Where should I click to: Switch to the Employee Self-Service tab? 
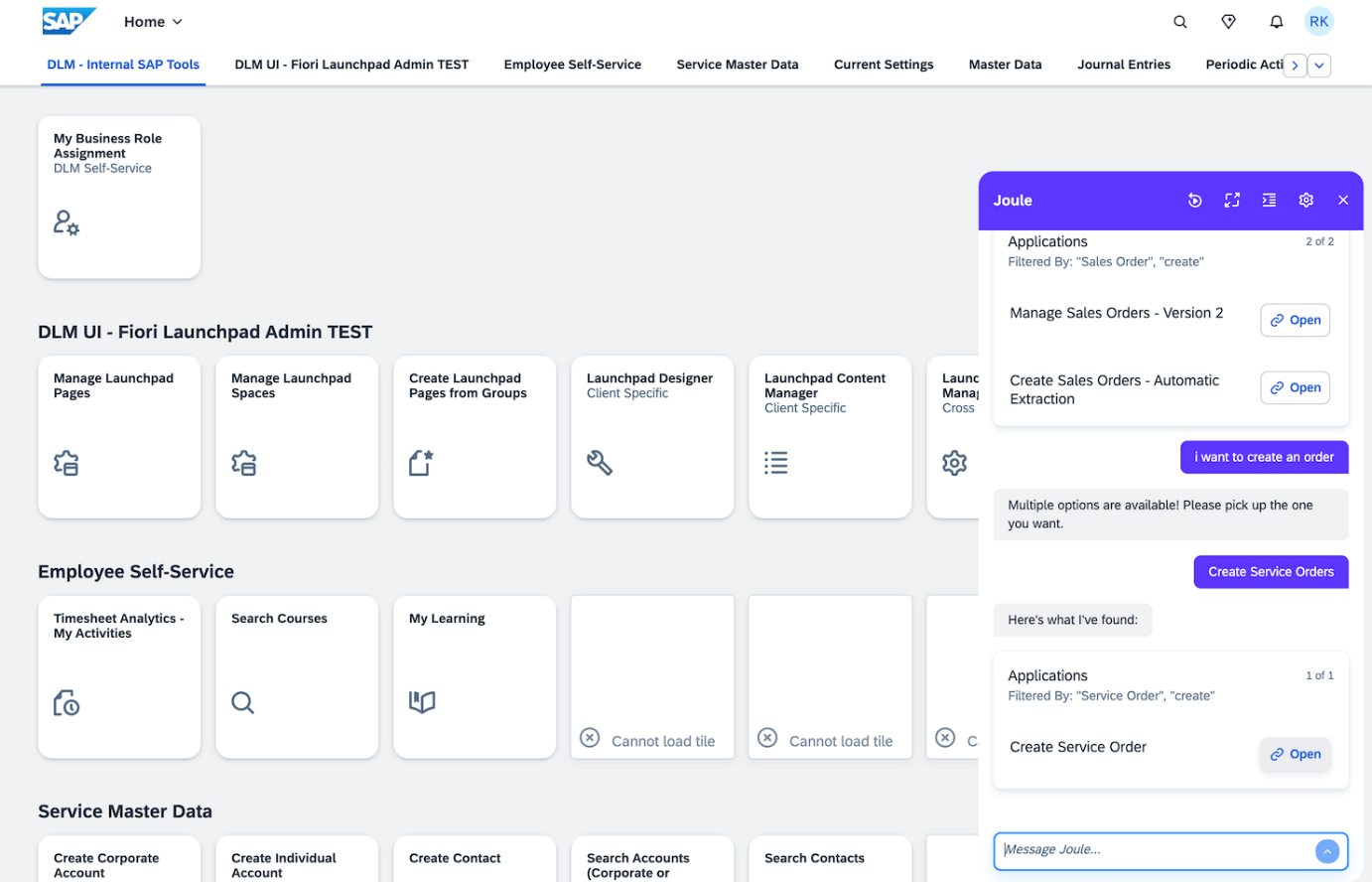pyautogui.click(x=572, y=64)
